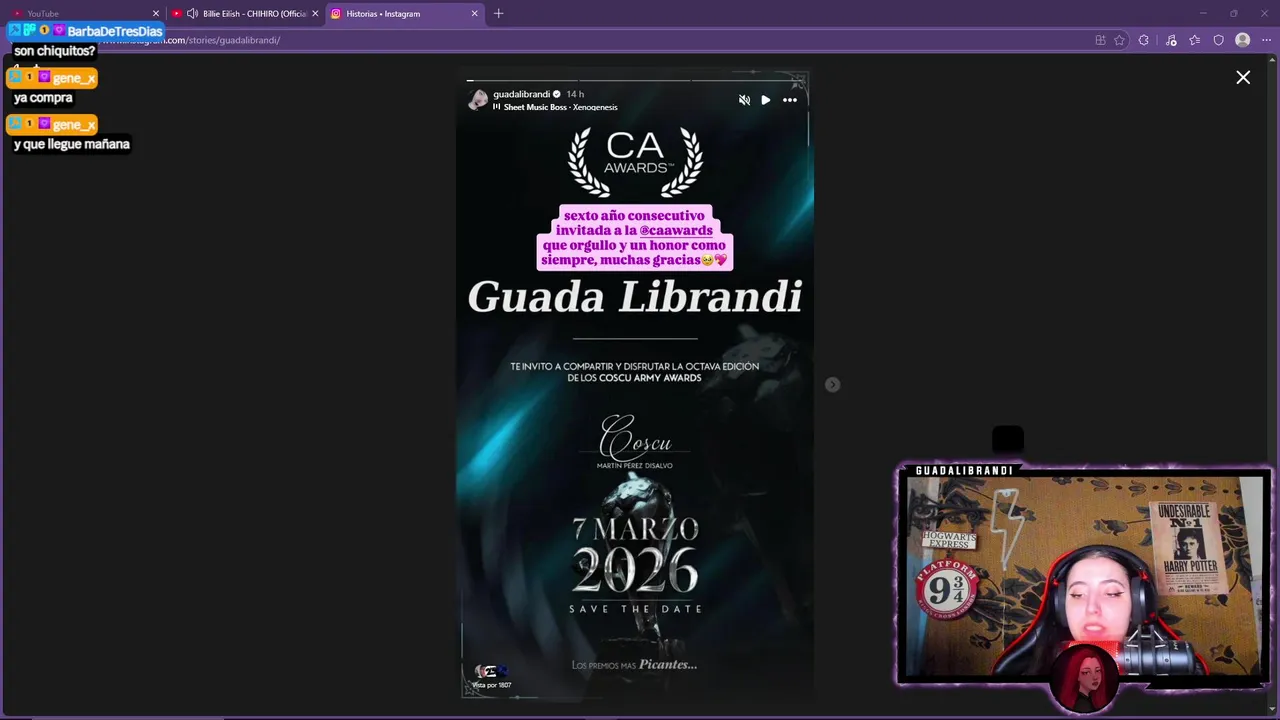
Task: Click the shield browser essentials icon
Action: 1218,40
